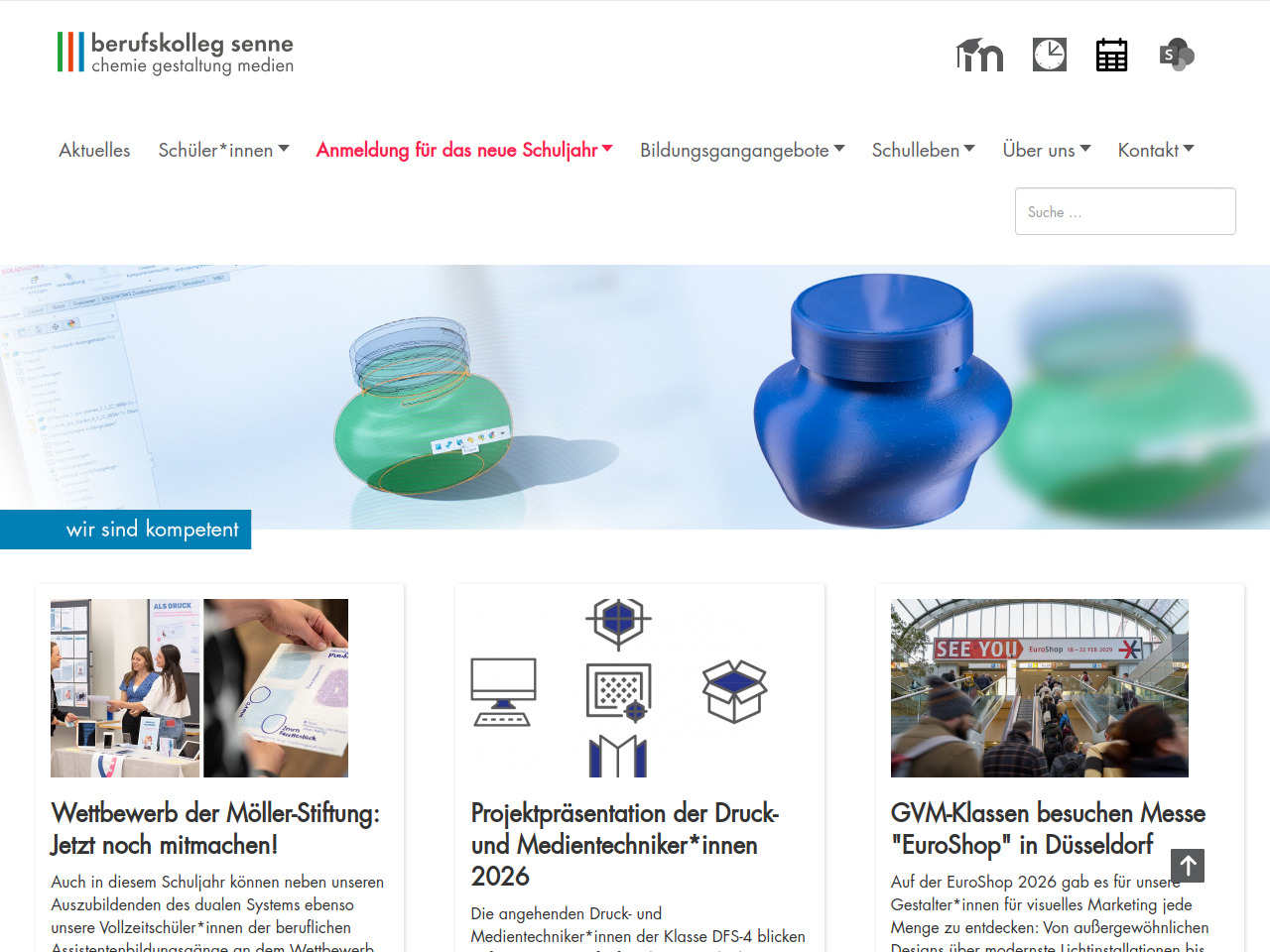Open the GVM-Klassen besuchen Messe EuroShop headline

pyautogui.click(x=1048, y=829)
